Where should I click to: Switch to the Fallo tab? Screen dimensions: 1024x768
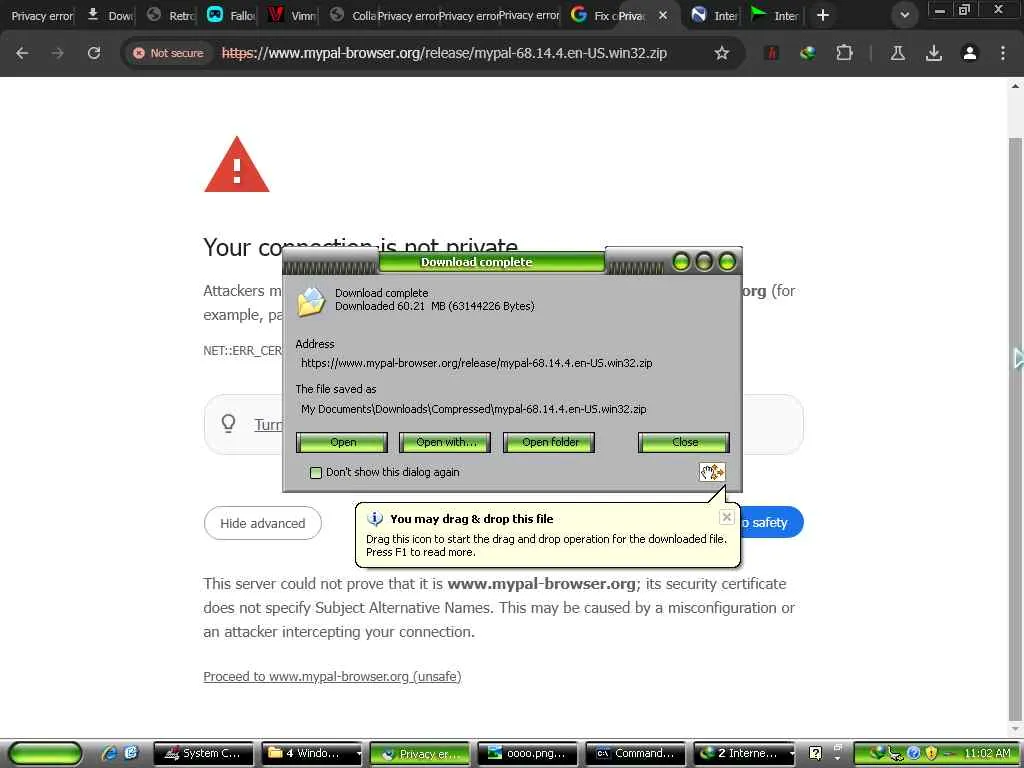pos(230,15)
